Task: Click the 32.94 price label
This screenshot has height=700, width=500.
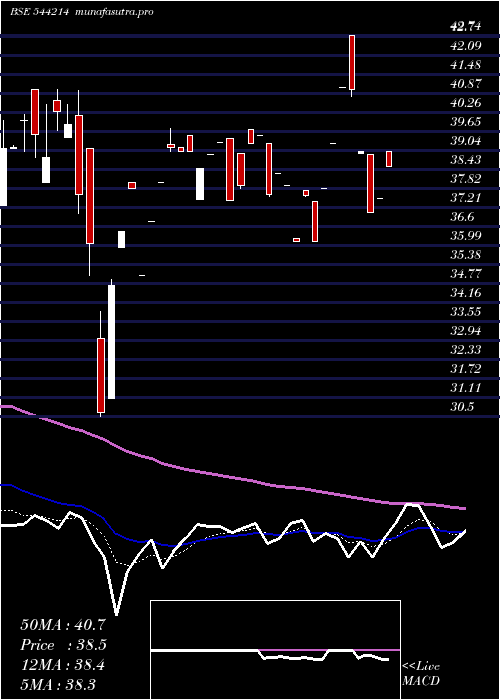Action: 466,331
